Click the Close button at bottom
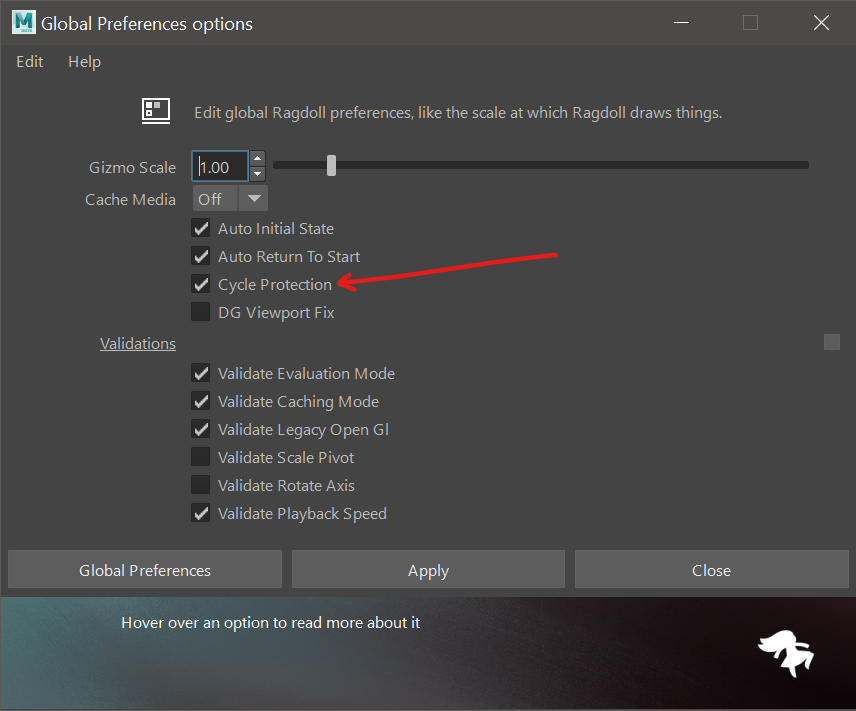 click(x=711, y=570)
